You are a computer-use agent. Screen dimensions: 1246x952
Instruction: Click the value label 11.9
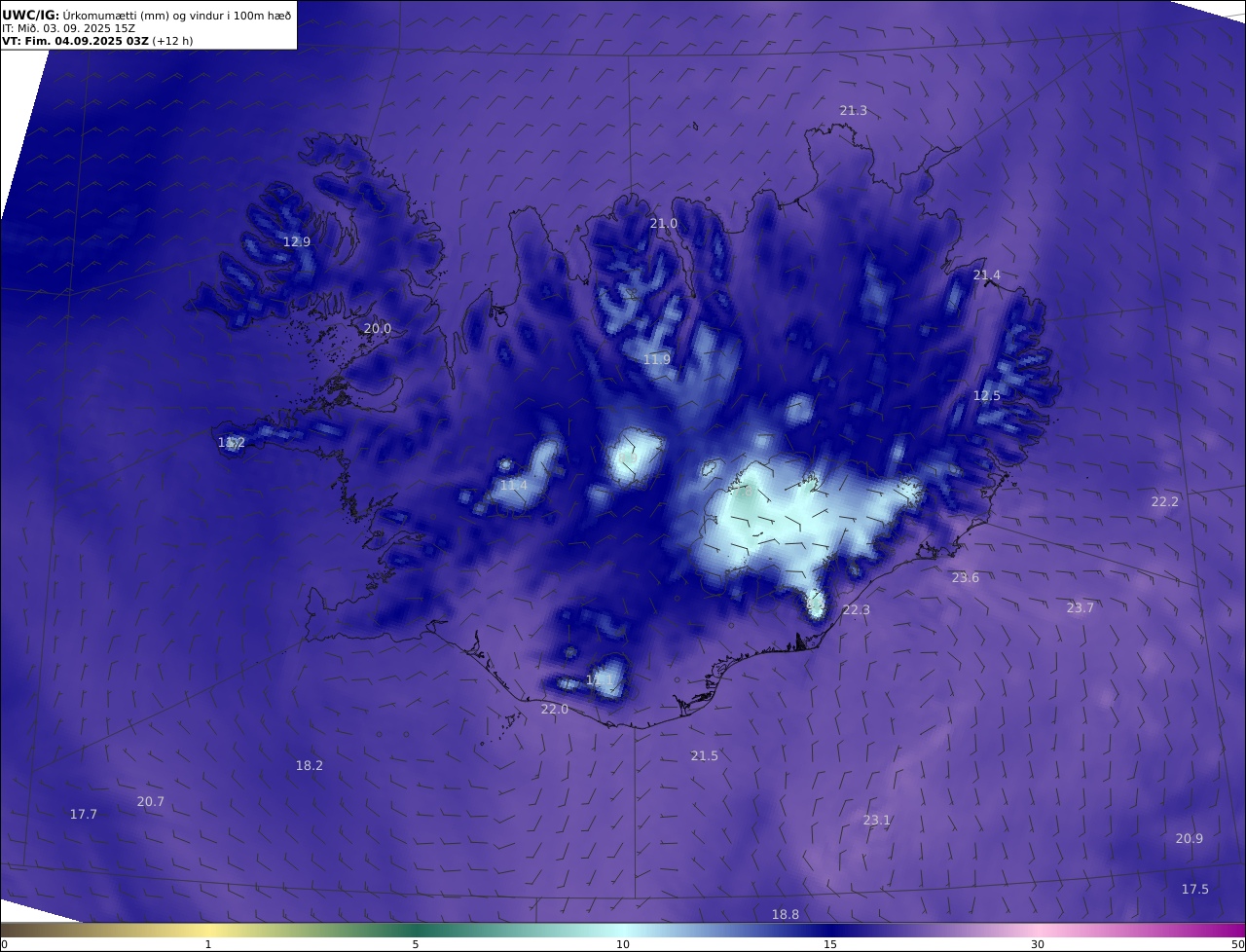point(657,360)
